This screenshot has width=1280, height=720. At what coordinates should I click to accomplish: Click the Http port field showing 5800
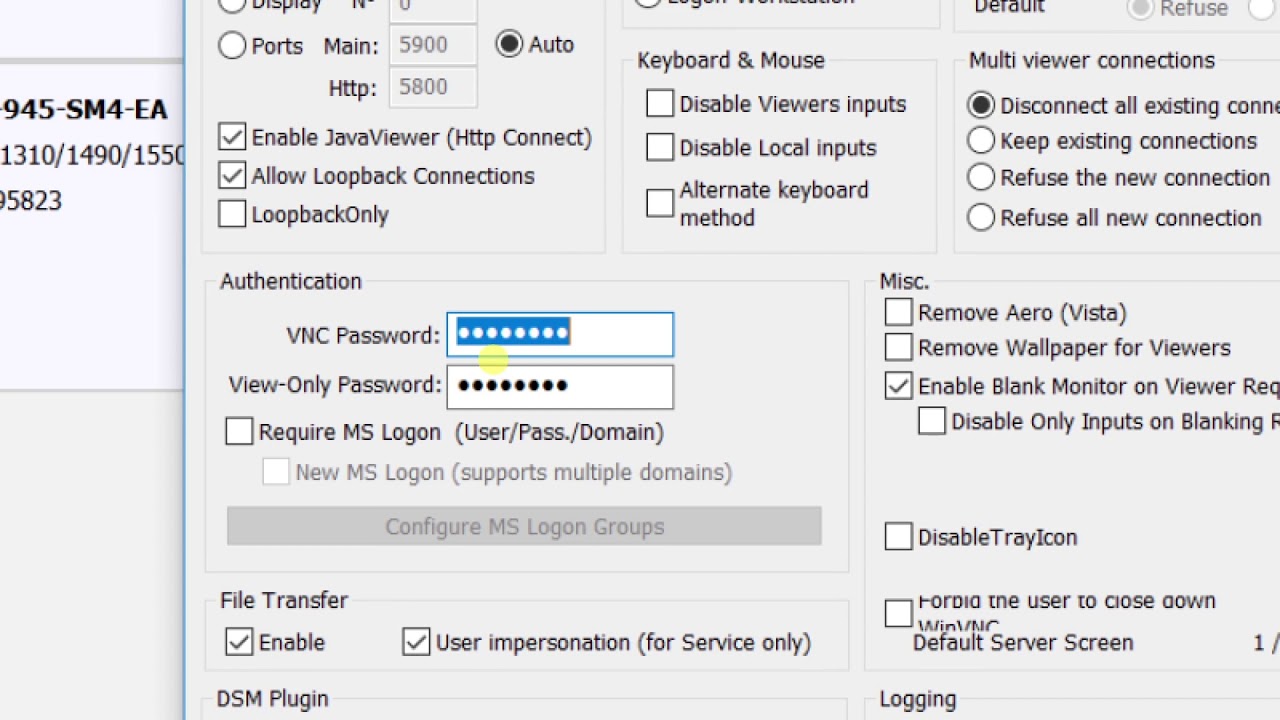433,87
